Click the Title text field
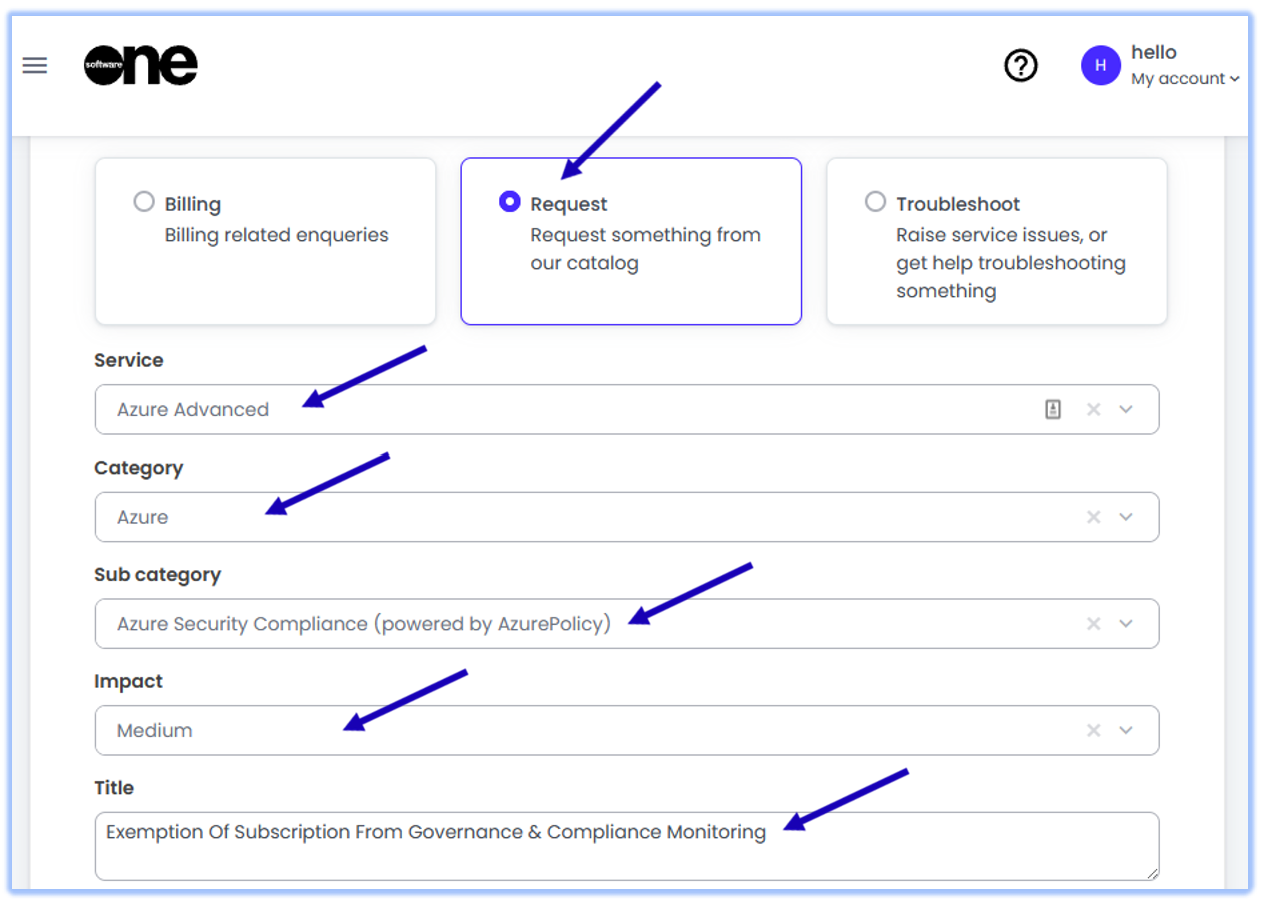Viewport: 1268px width, 906px height. pyautogui.click(x=626, y=846)
